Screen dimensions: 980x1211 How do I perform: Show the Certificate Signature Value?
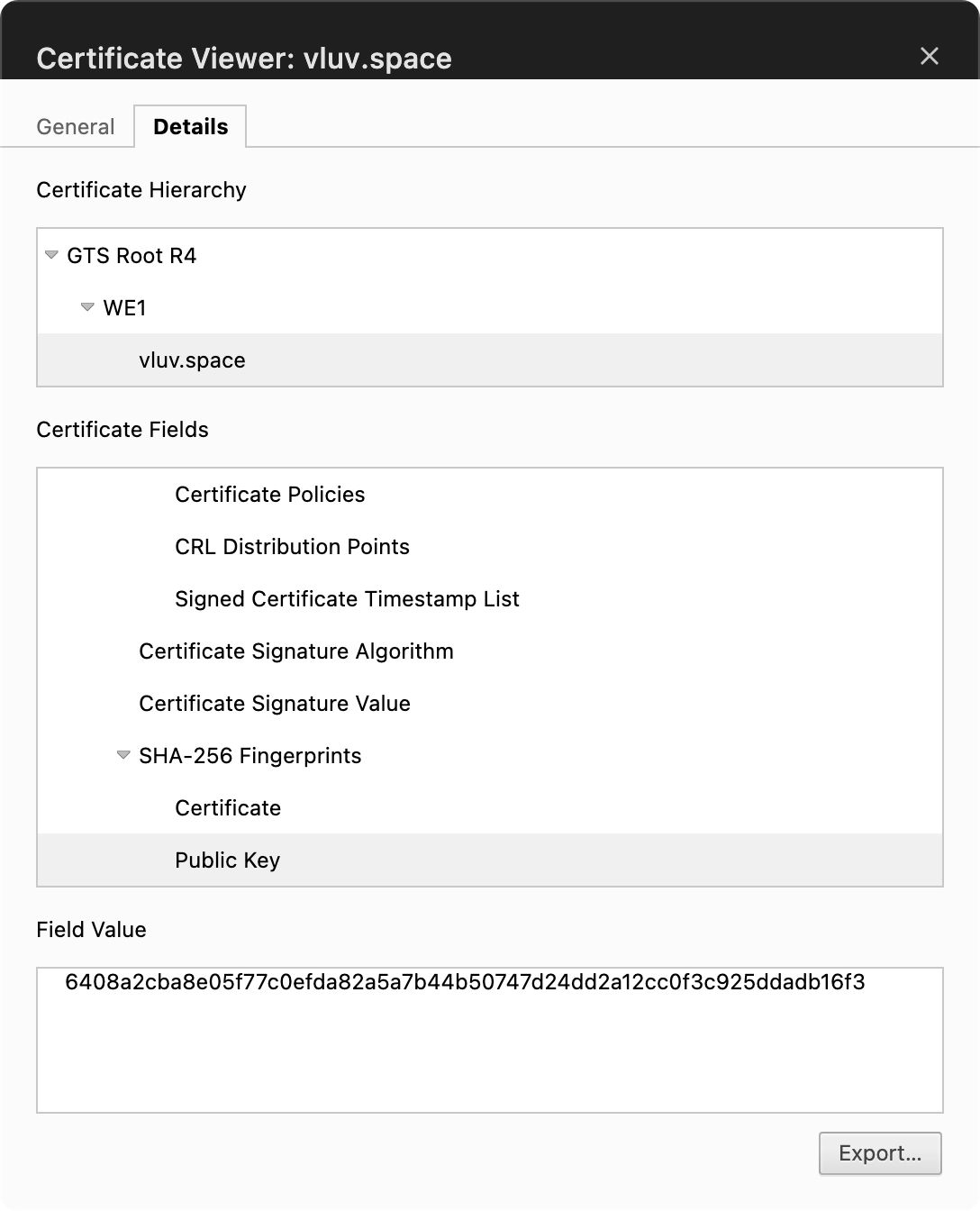[x=274, y=704]
